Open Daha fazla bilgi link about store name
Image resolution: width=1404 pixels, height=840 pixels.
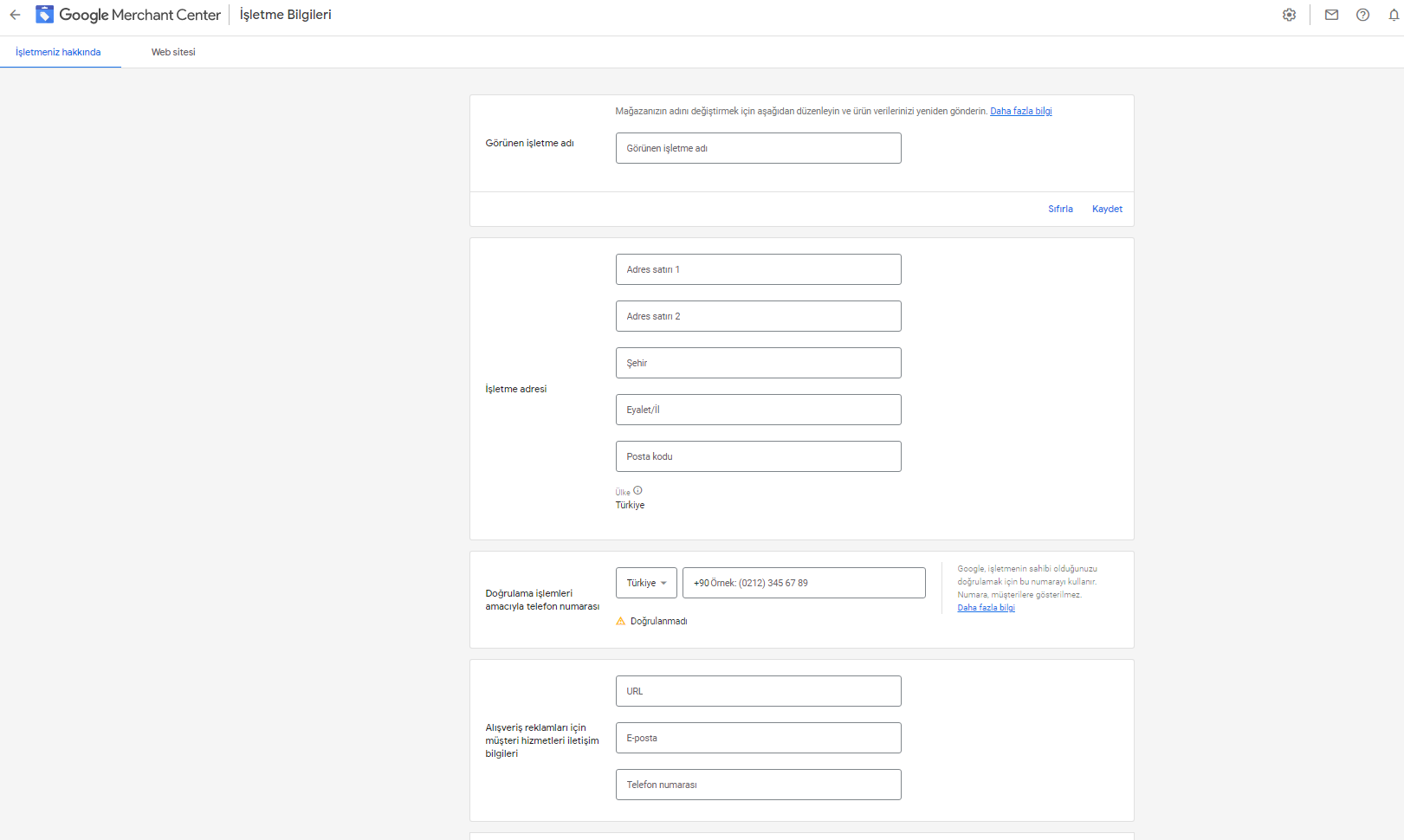pos(1021,111)
